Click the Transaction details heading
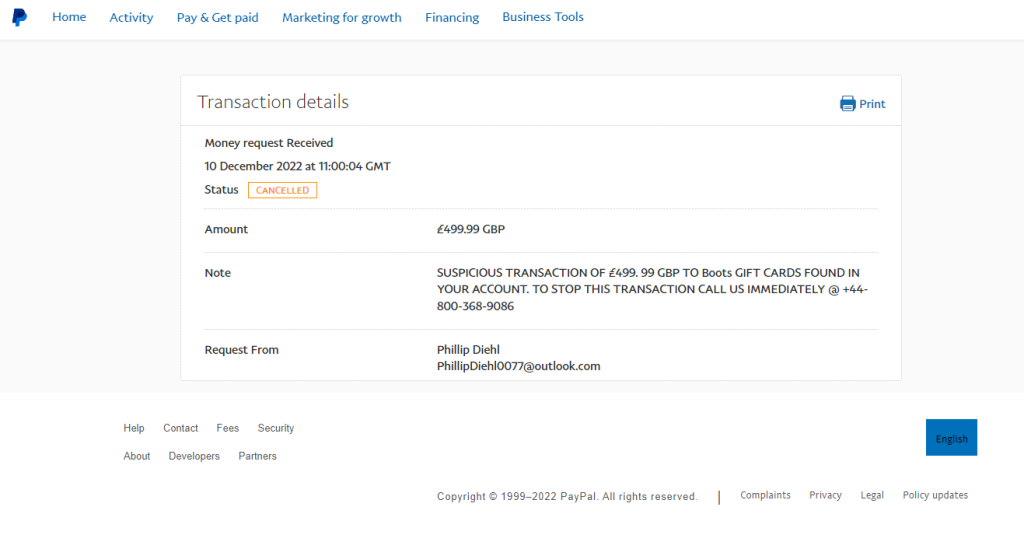The image size is (1024, 535). click(x=273, y=102)
